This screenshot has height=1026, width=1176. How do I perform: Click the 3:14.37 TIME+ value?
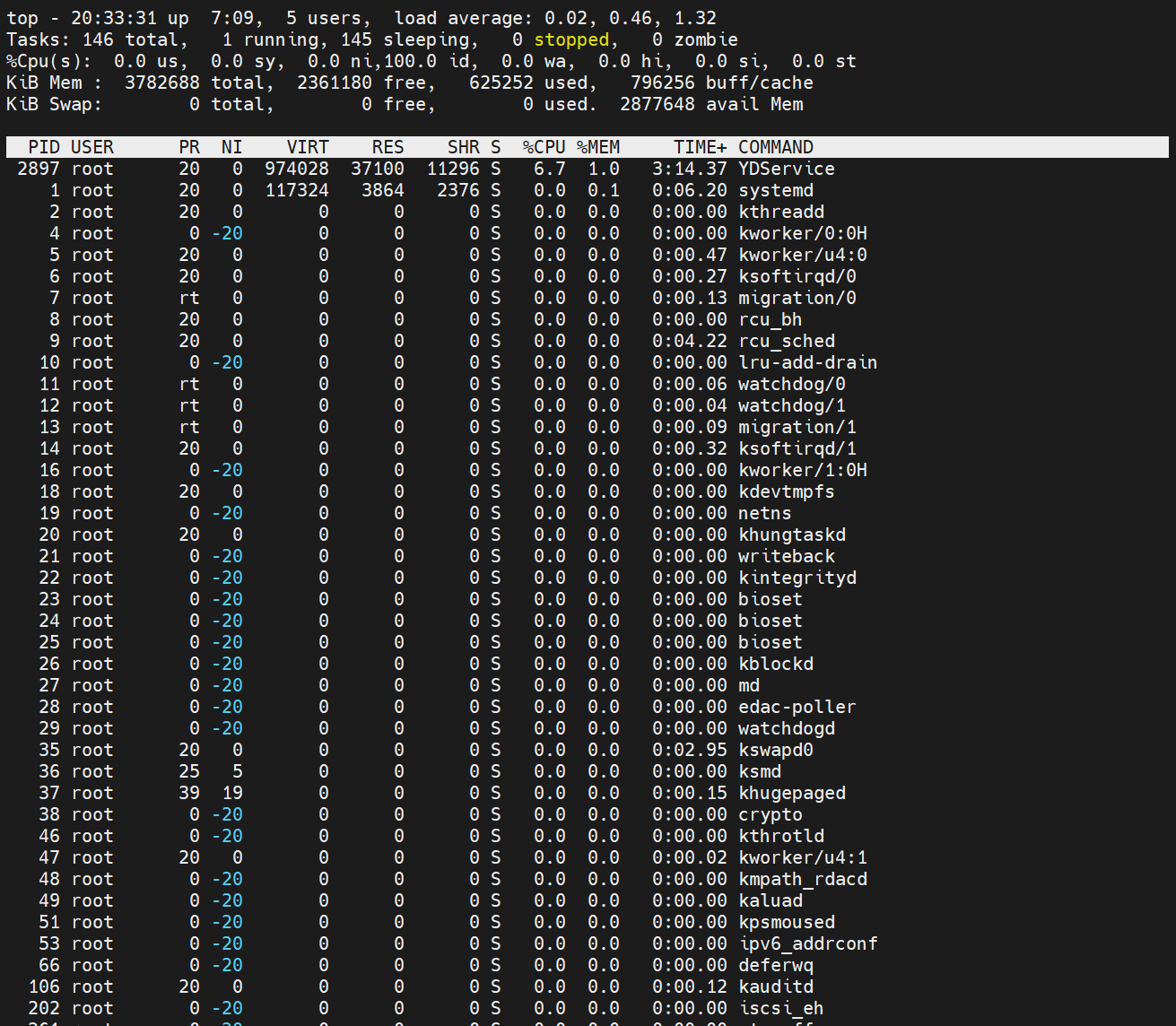point(690,169)
